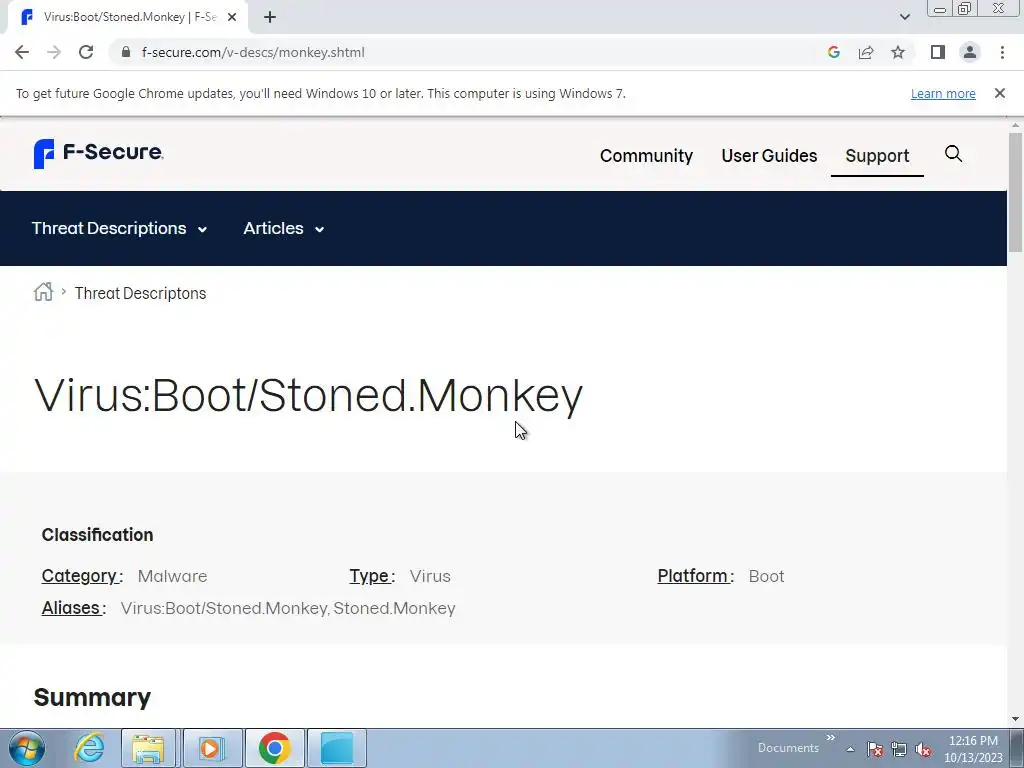Click the Chrome taskbar icon
Image resolution: width=1024 pixels, height=768 pixels.
274,748
